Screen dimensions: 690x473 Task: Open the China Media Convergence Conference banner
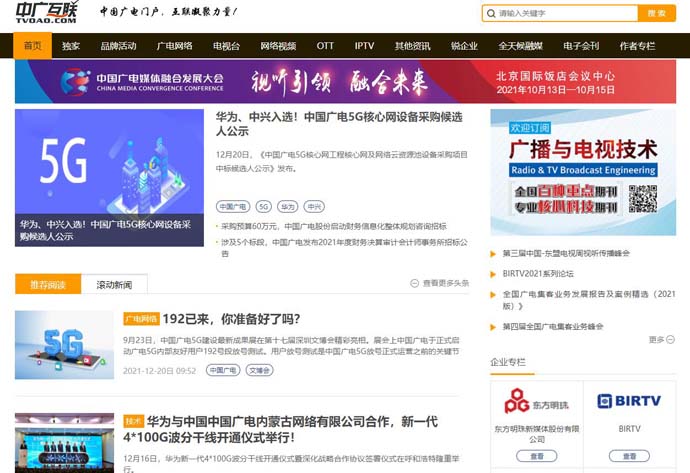345,82
